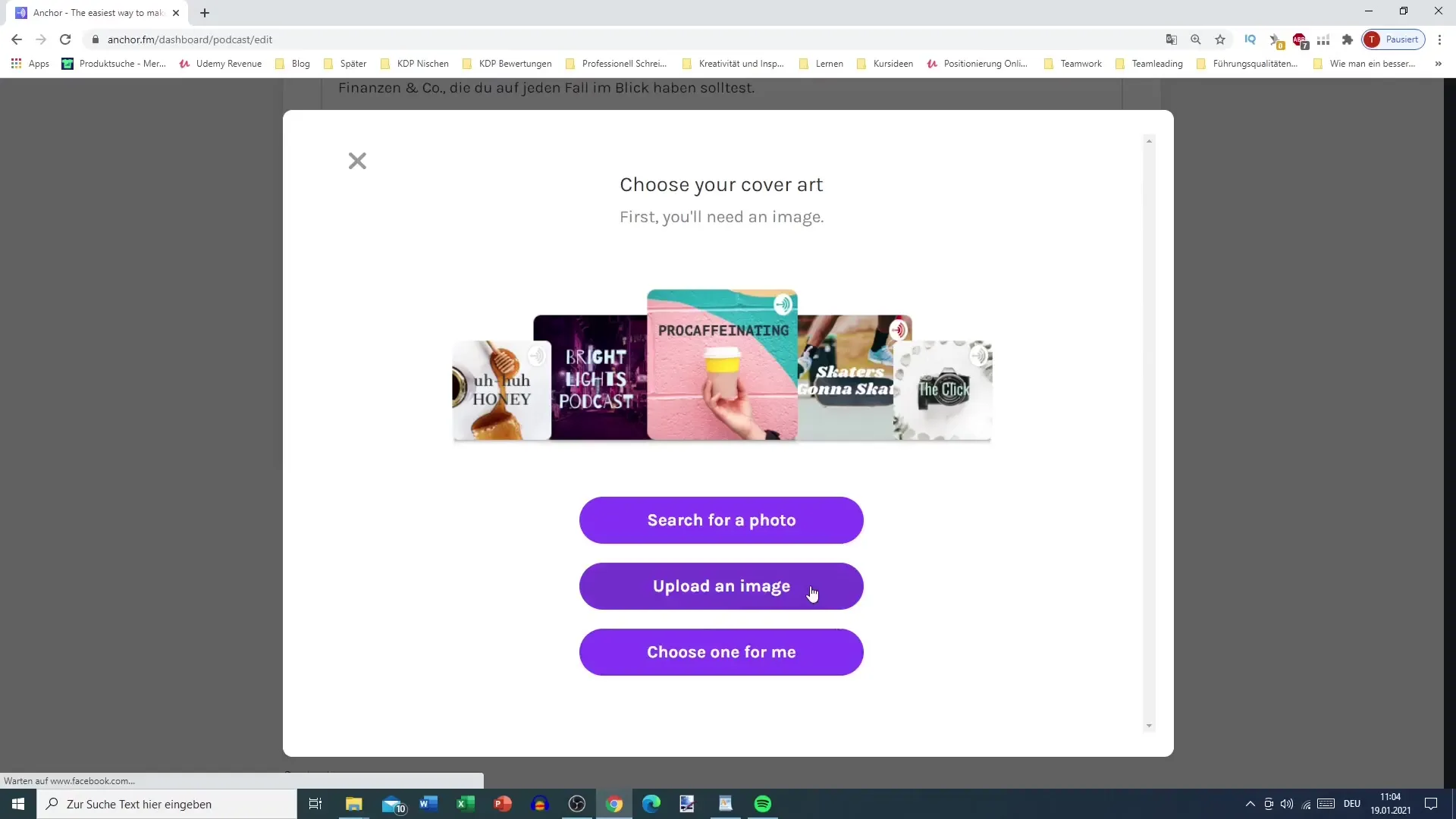Viewport: 1456px width, 819px height.
Task: Open OBS Studio from the taskbar
Action: [x=577, y=804]
